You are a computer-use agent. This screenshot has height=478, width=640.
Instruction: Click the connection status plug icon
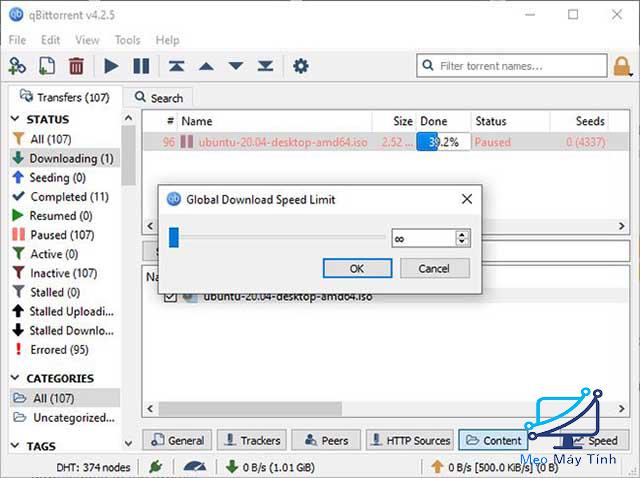[x=156, y=467]
